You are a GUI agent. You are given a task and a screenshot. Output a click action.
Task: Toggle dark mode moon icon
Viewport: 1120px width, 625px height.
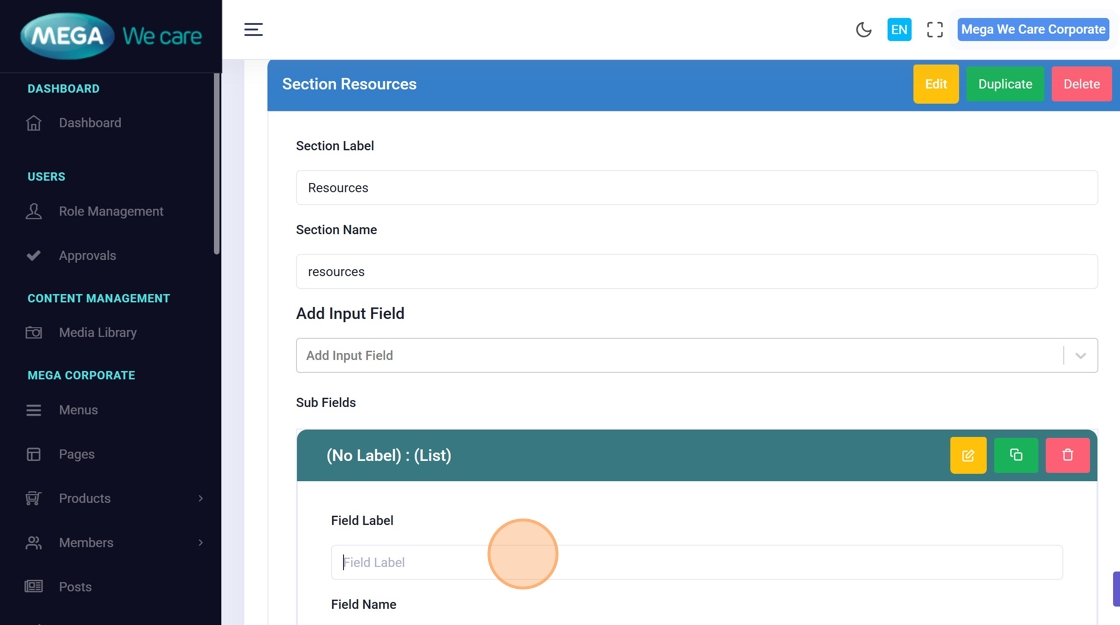pyautogui.click(x=864, y=30)
